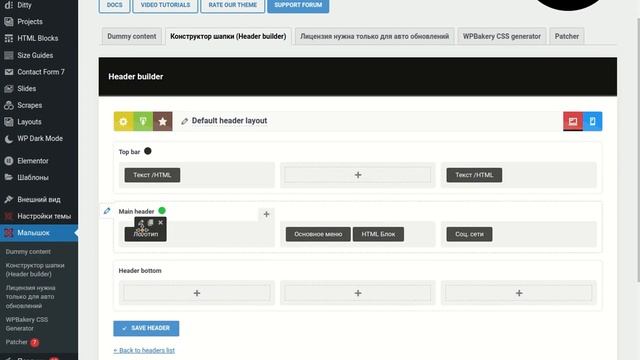Open Dummy content submenu link in sidebar

pos(28,252)
